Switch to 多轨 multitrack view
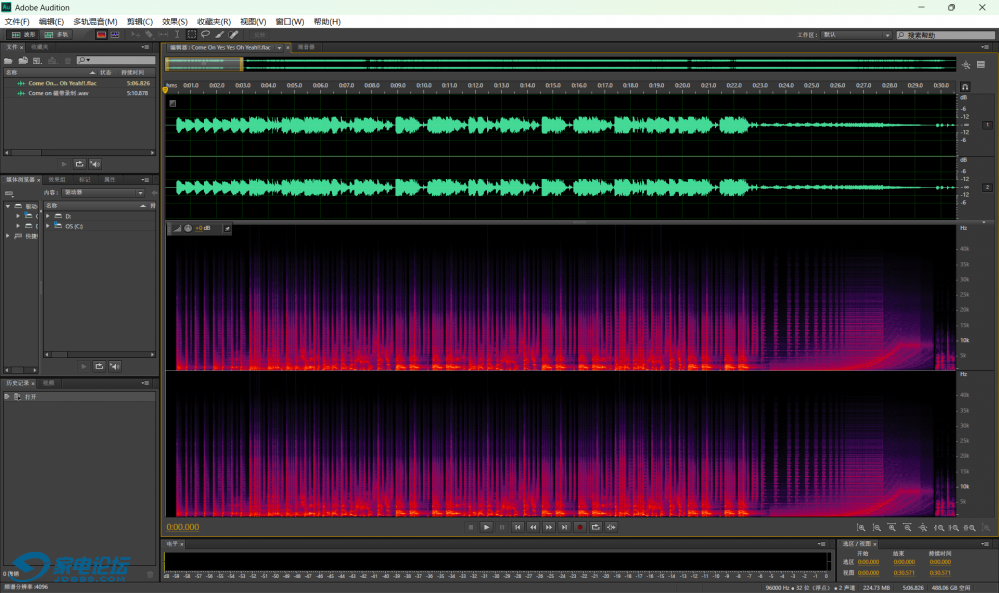The width and height of the screenshot is (999, 593). [x=56, y=34]
